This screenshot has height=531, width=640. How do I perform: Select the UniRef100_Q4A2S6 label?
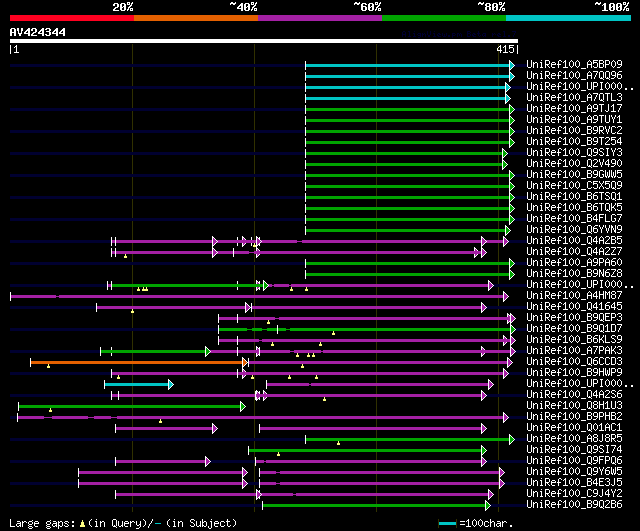pyautogui.click(x=574, y=395)
